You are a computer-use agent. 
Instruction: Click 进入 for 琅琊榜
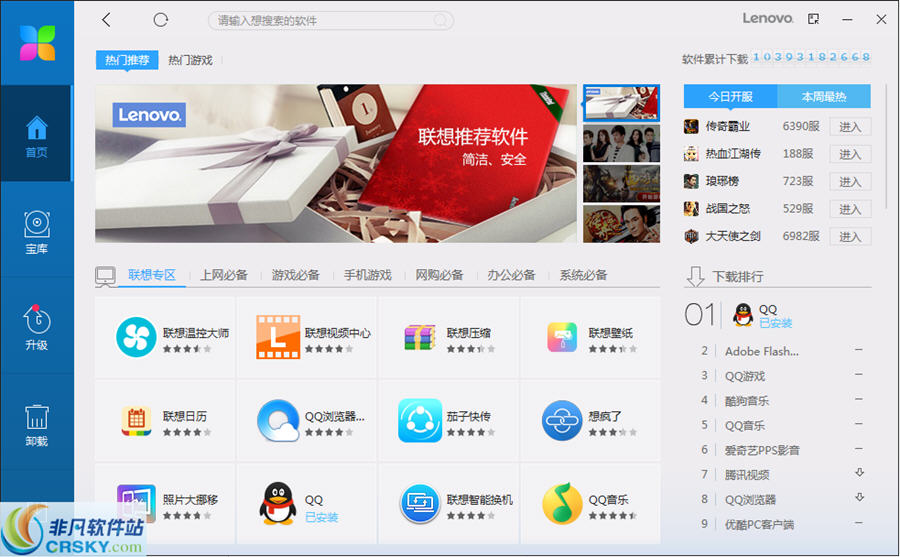coord(850,182)
